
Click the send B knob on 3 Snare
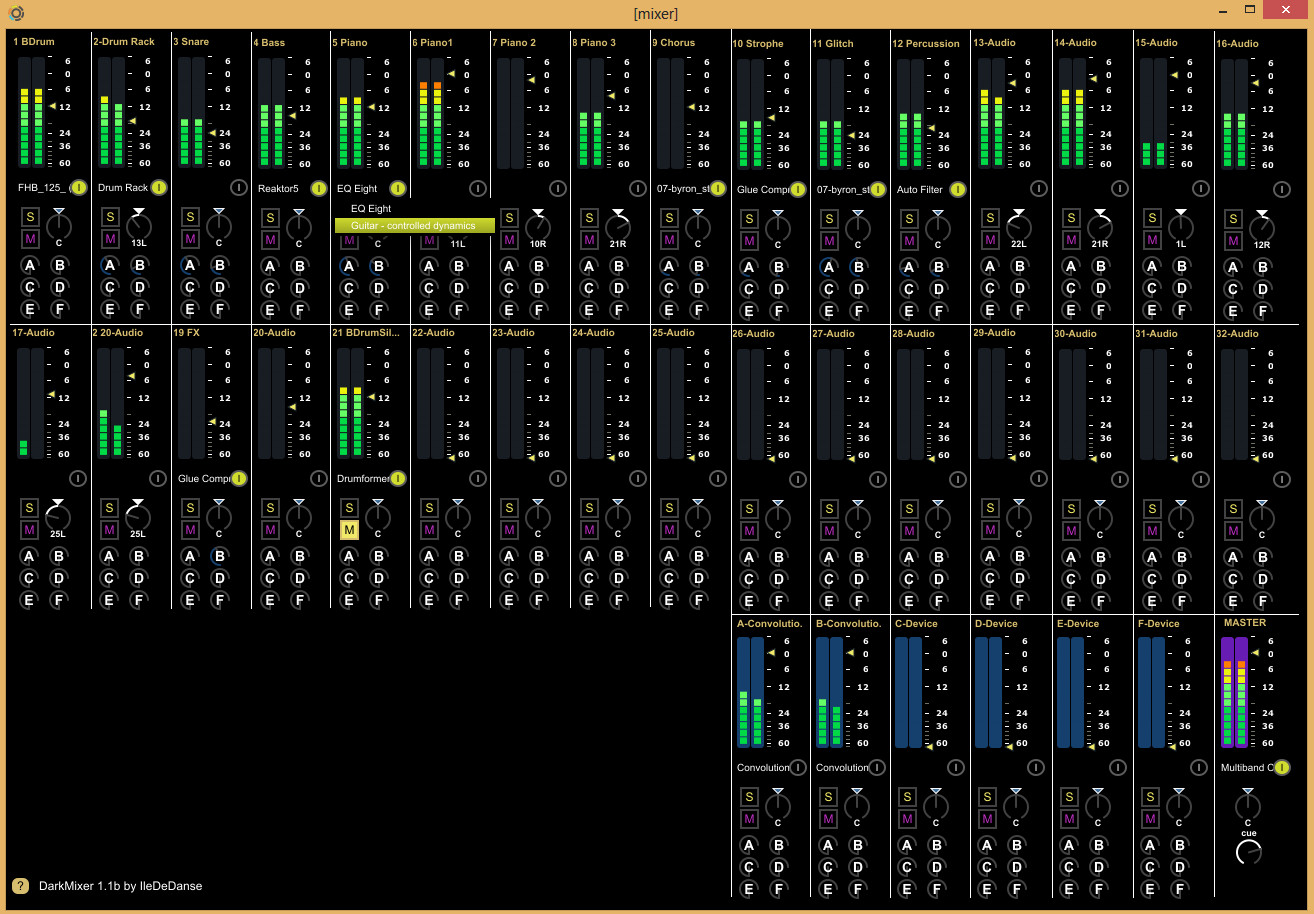pos(219,265)
